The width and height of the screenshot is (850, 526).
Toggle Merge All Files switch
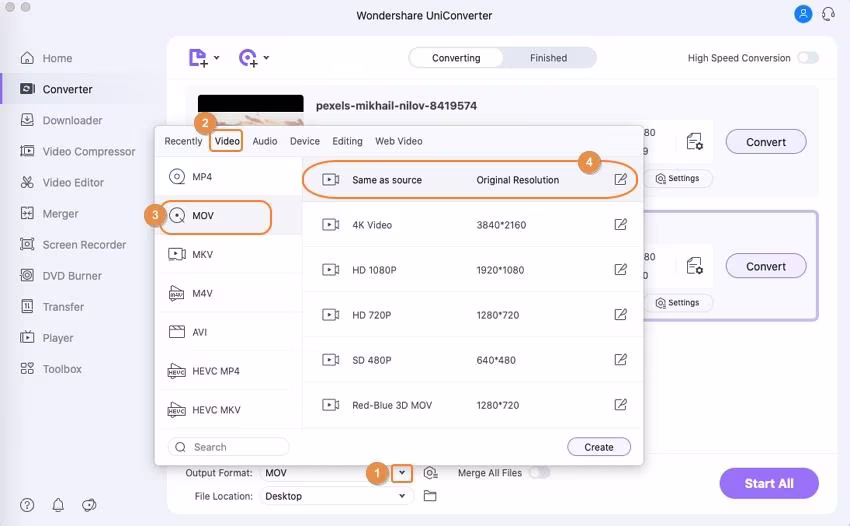pyautogui.click(x=539, y=473)
